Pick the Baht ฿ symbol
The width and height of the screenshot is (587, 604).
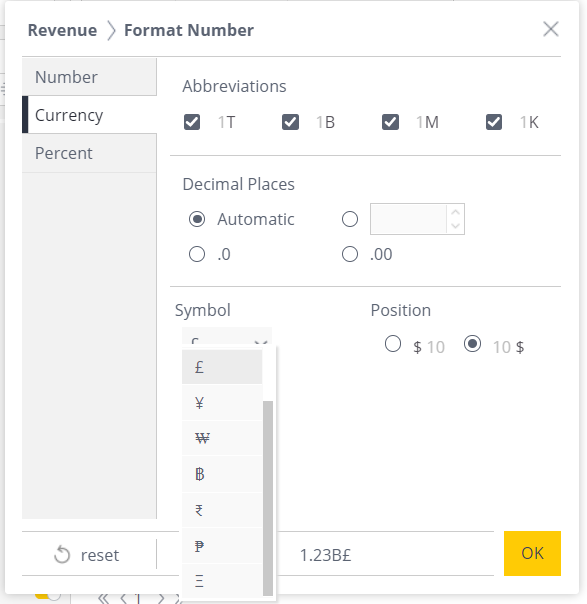pos(222,474)
